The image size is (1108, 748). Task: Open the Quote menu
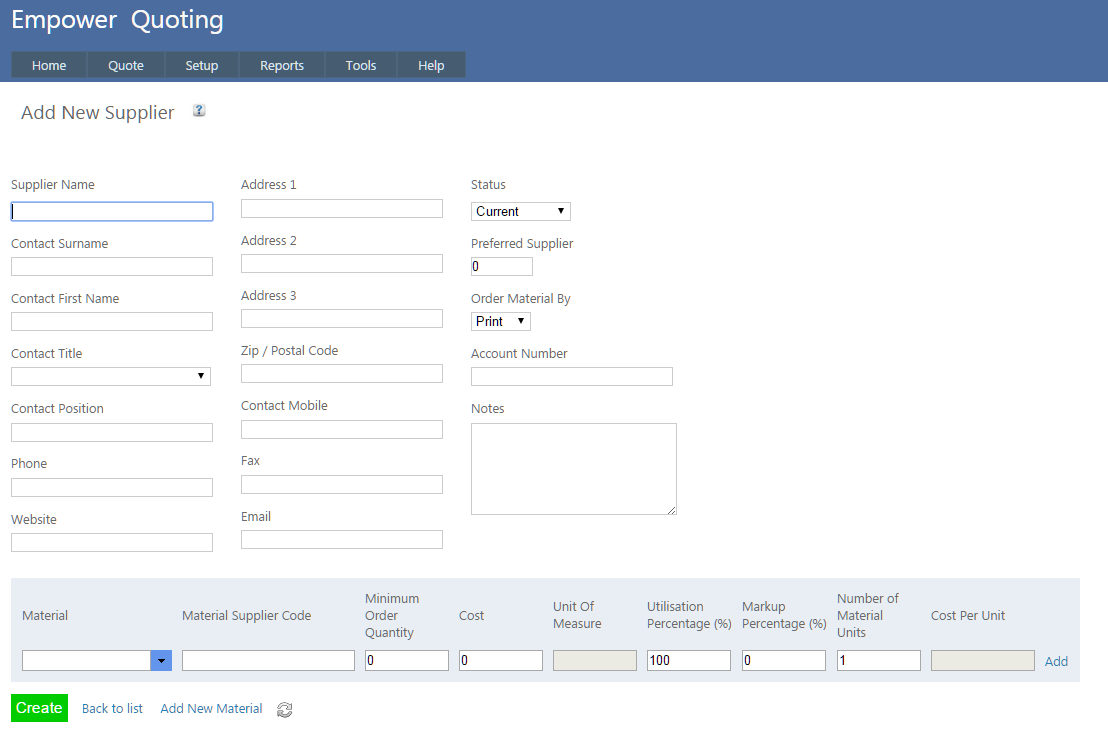click(x=126, y=65)
